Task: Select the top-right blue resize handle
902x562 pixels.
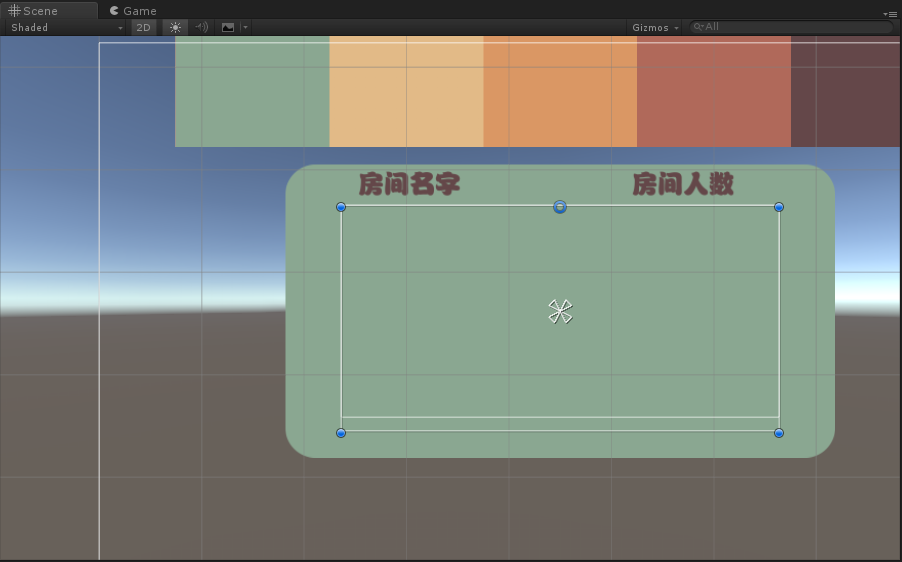Action: 779,207
